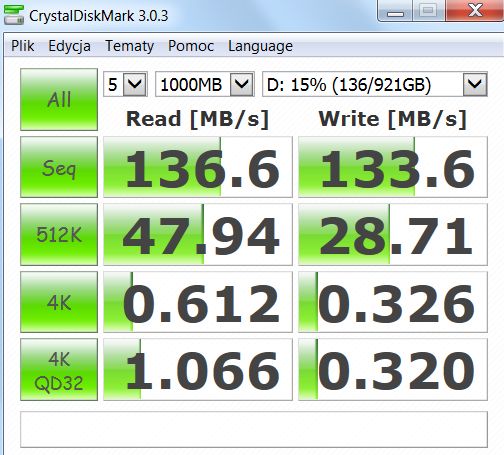Start the 512K benchmark test

[59, 234]
